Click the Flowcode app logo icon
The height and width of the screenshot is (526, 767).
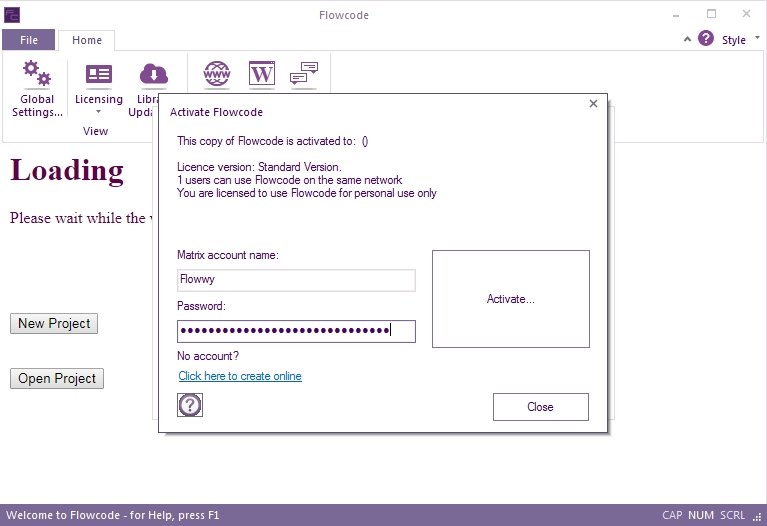pos(12,15)
